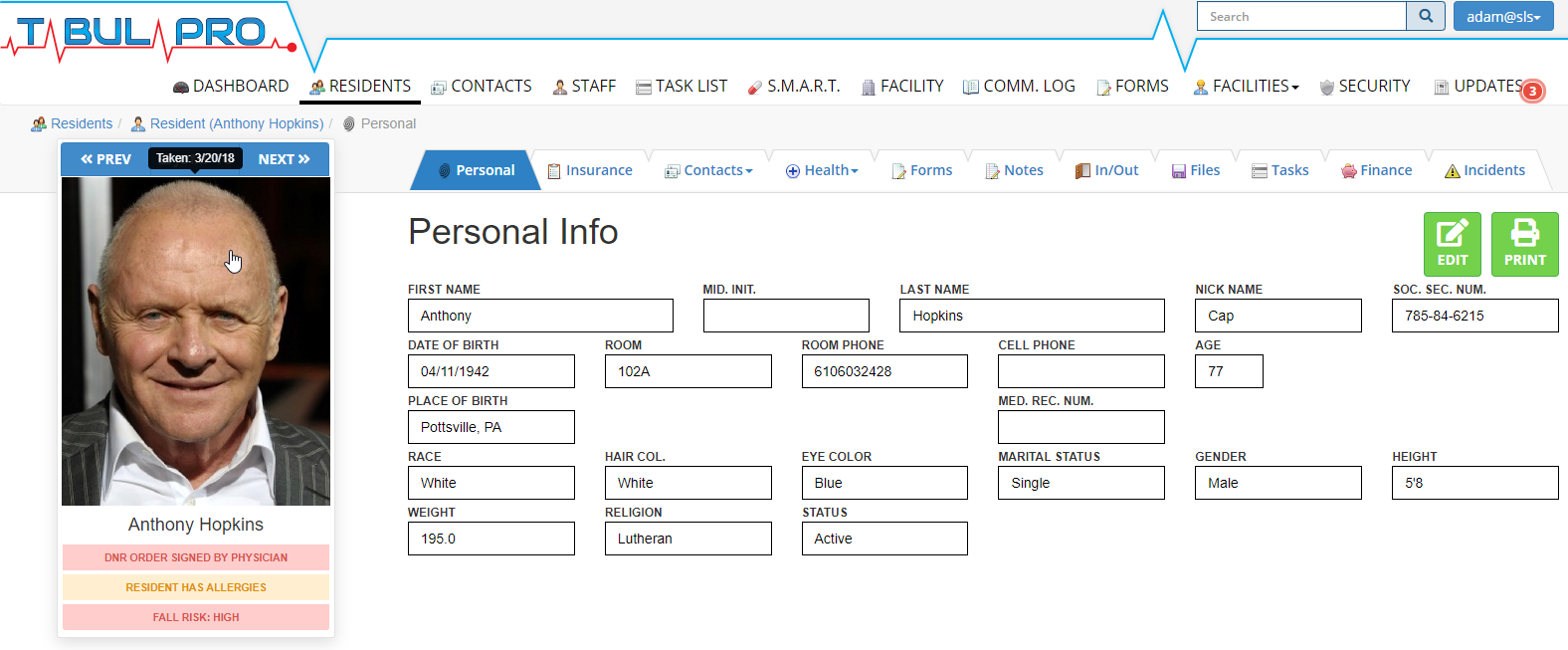Click the Eye Color field Blue
The image size is (1568, 650).
pyautogui.click(x=884, y=483)
